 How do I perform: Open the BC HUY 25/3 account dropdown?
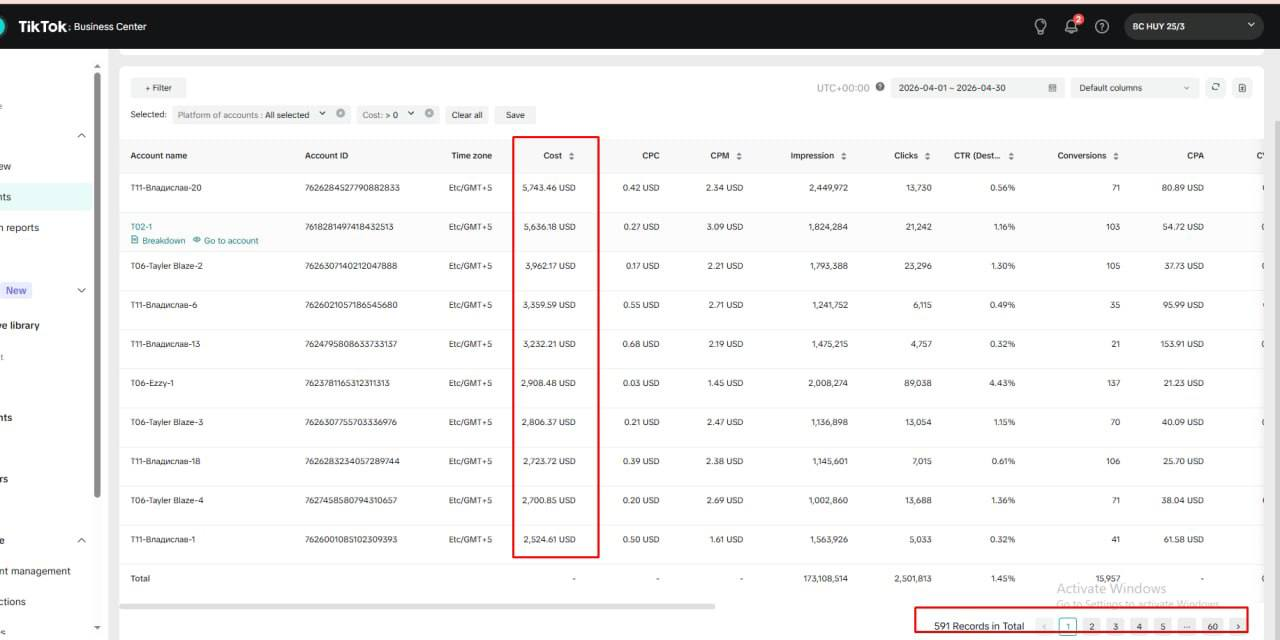point(1194,27)
